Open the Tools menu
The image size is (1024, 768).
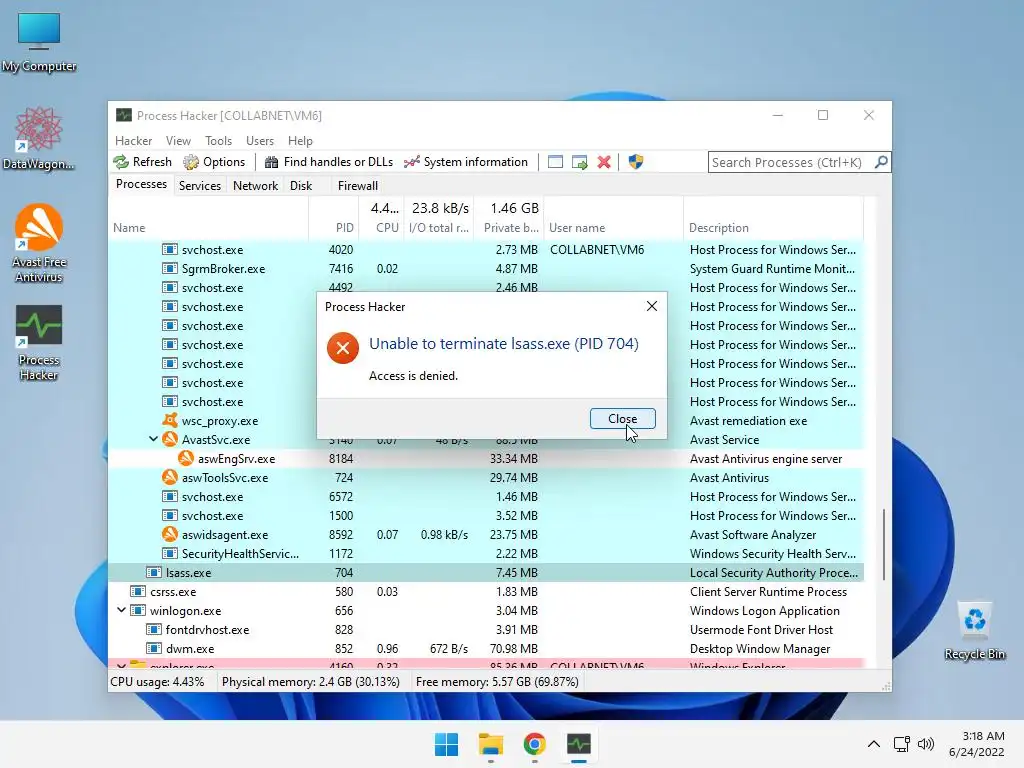(218, 140)
